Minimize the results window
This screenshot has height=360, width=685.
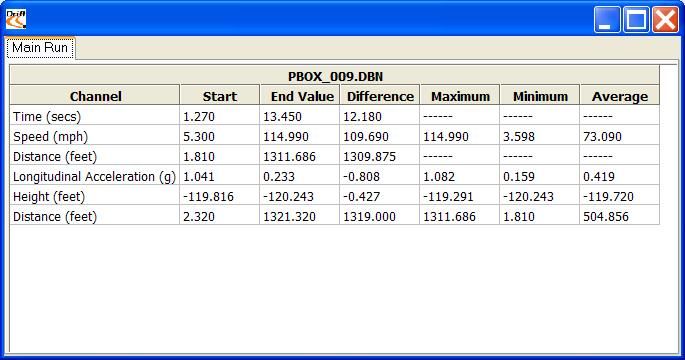click(607, 20)
